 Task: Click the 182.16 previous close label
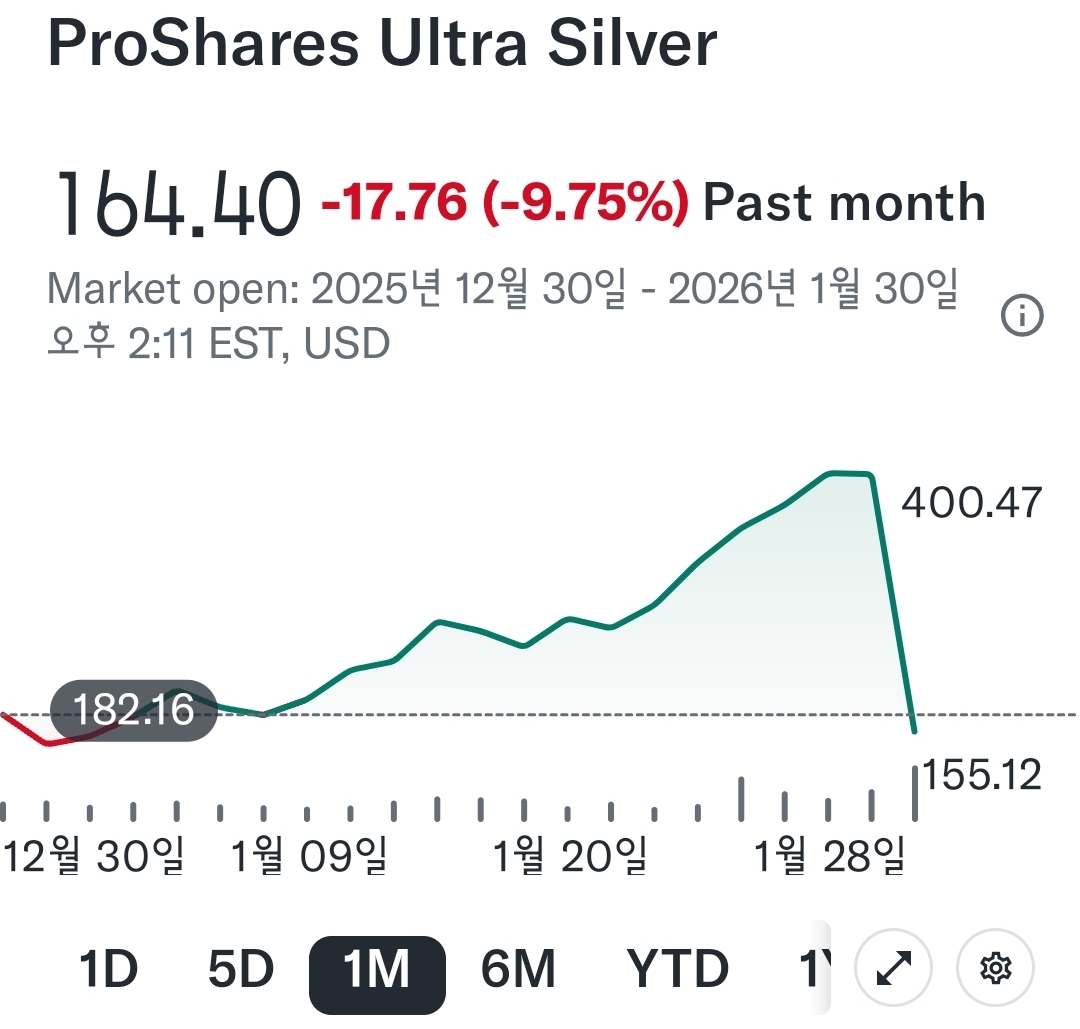click(134, 710)
